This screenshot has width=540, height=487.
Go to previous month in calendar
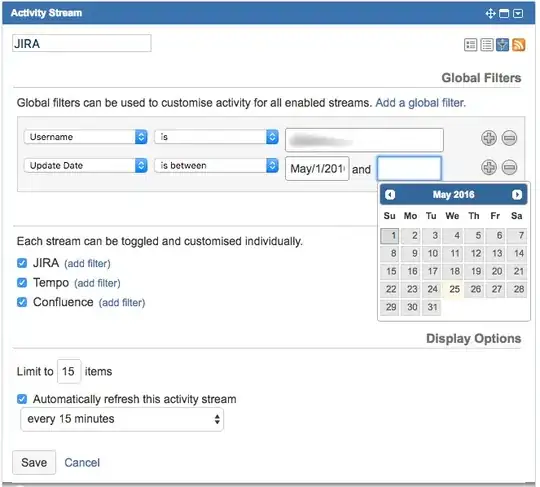(x=390, y=195)
